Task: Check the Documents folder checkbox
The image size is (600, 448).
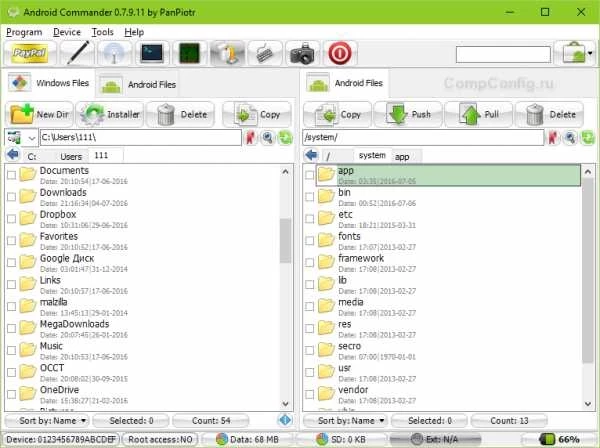Action: [11, 175]
